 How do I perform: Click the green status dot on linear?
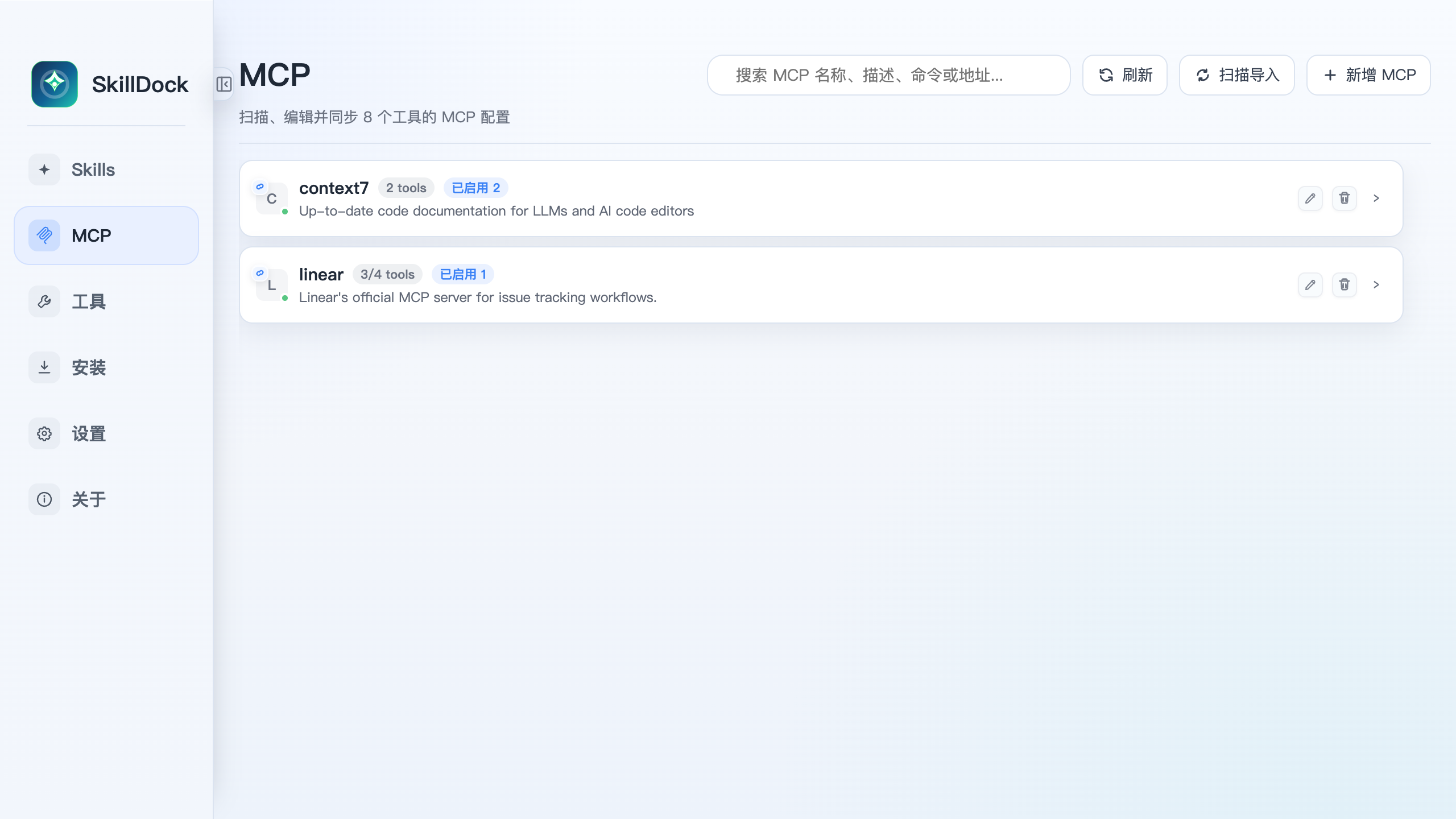pyautogui.click(x=285, y=298)
